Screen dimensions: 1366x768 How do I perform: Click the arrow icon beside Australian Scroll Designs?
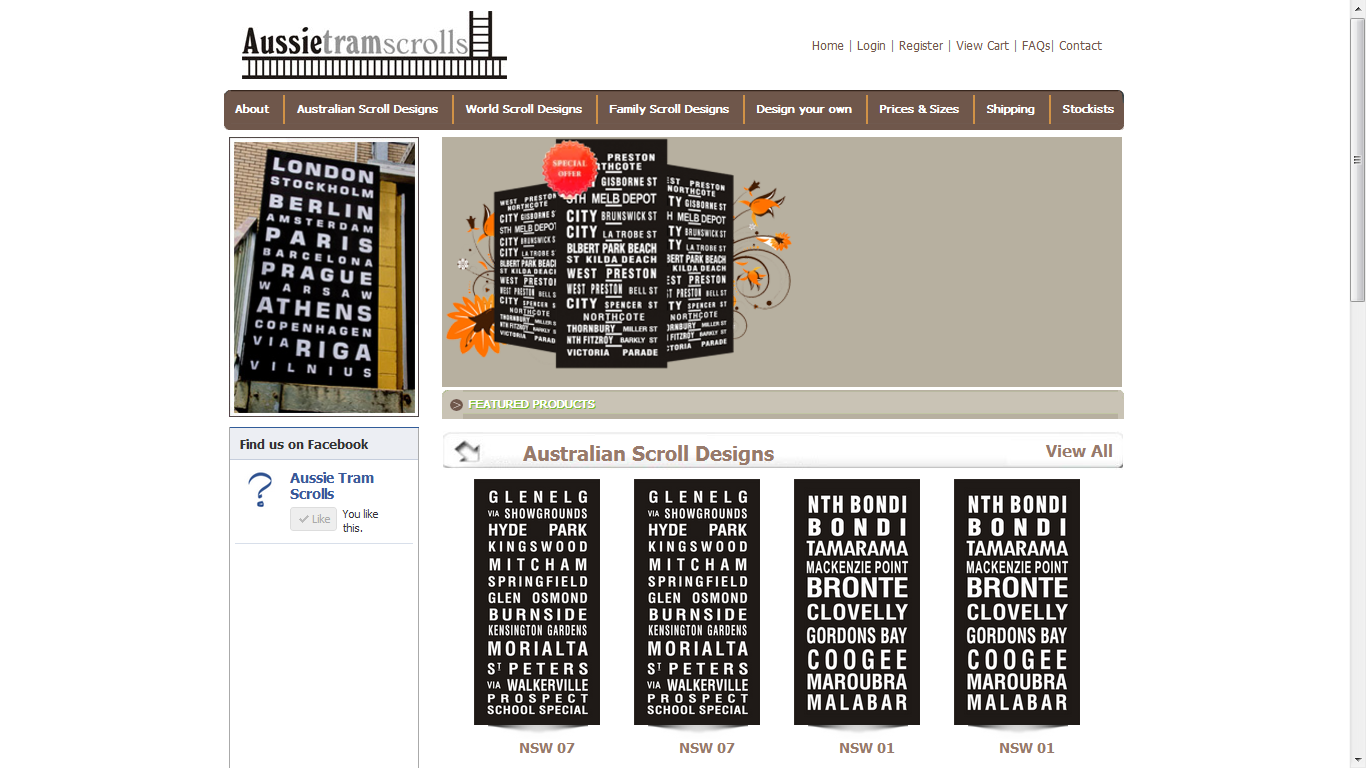click(x=467, y=452)
